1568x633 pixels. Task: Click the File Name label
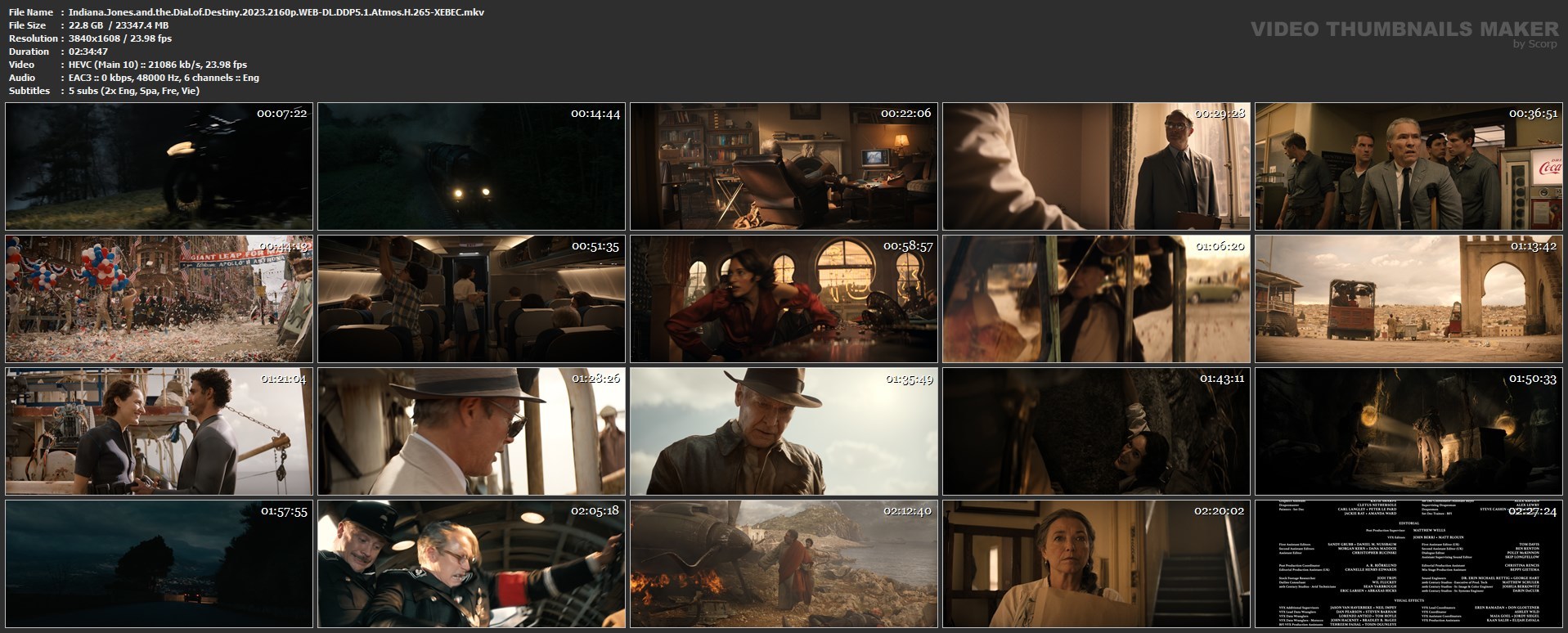click(x=31, y=12)
